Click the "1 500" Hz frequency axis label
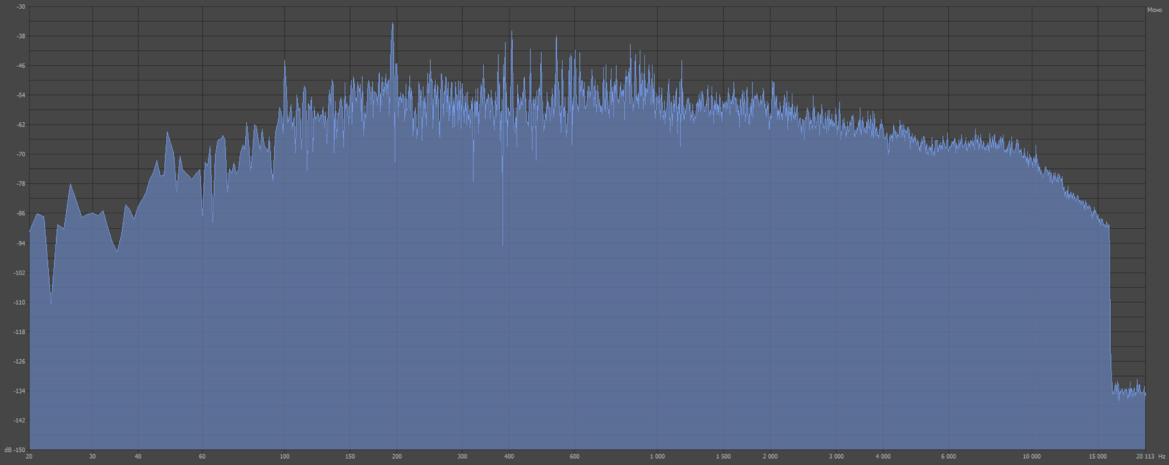 pos(723,455)
